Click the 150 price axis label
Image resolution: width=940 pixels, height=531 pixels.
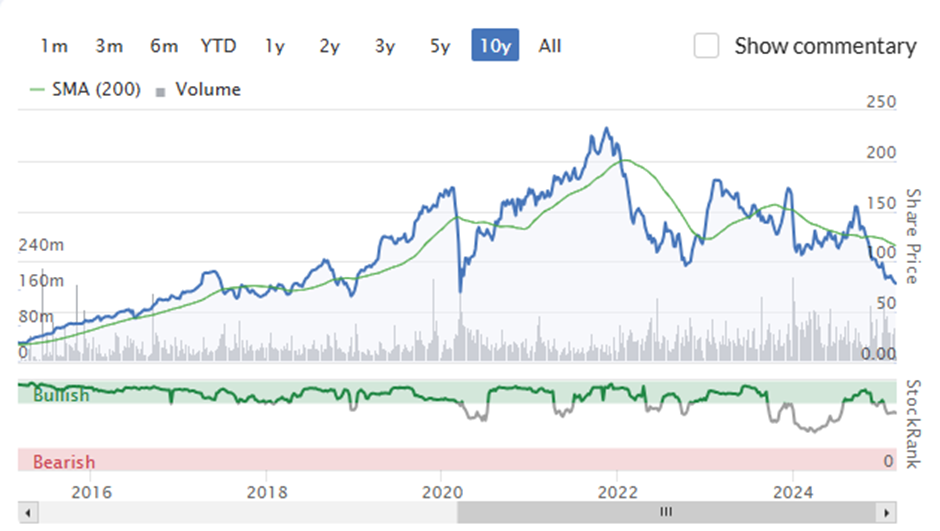881,204
